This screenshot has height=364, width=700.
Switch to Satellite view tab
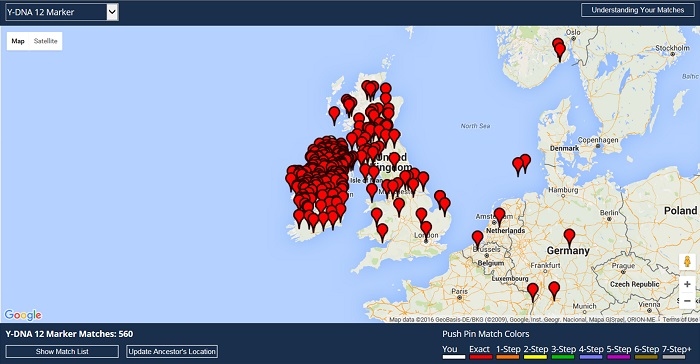46,41
